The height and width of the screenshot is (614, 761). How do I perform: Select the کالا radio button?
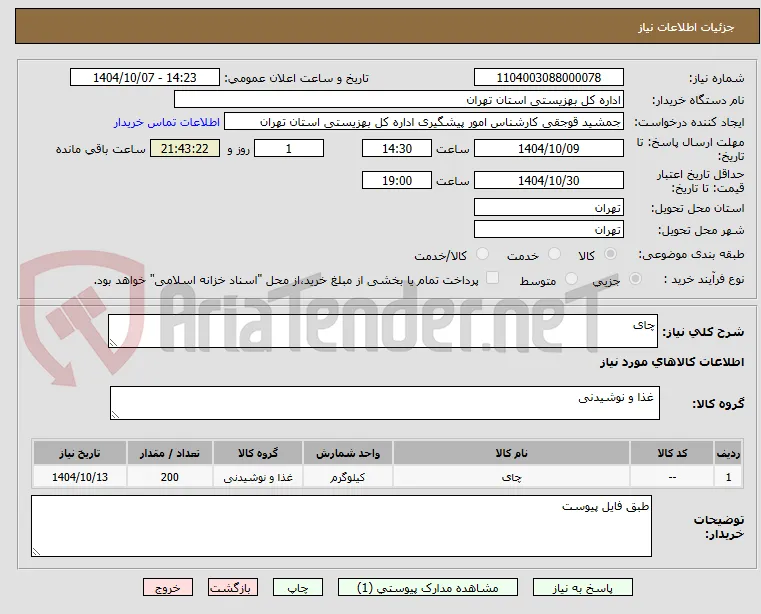coord(611,254)
